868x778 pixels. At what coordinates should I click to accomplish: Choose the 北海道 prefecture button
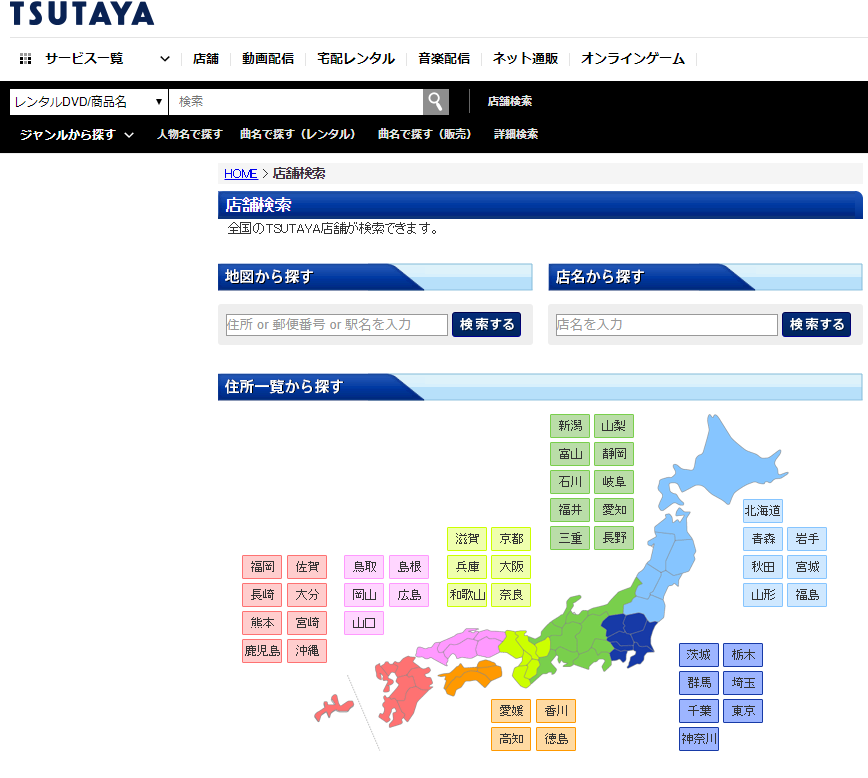(x=763, y=511)
